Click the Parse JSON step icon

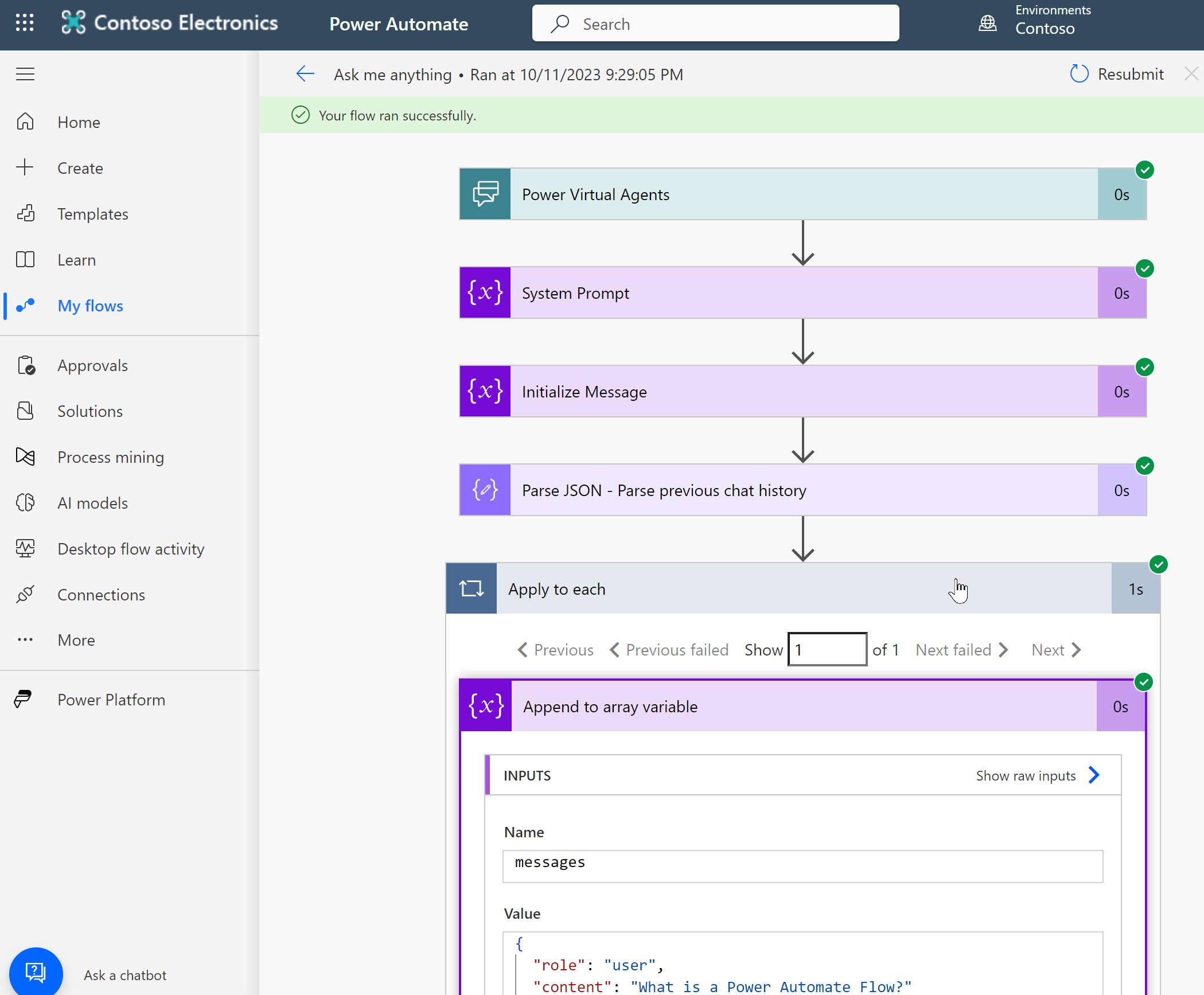[484, 490]
